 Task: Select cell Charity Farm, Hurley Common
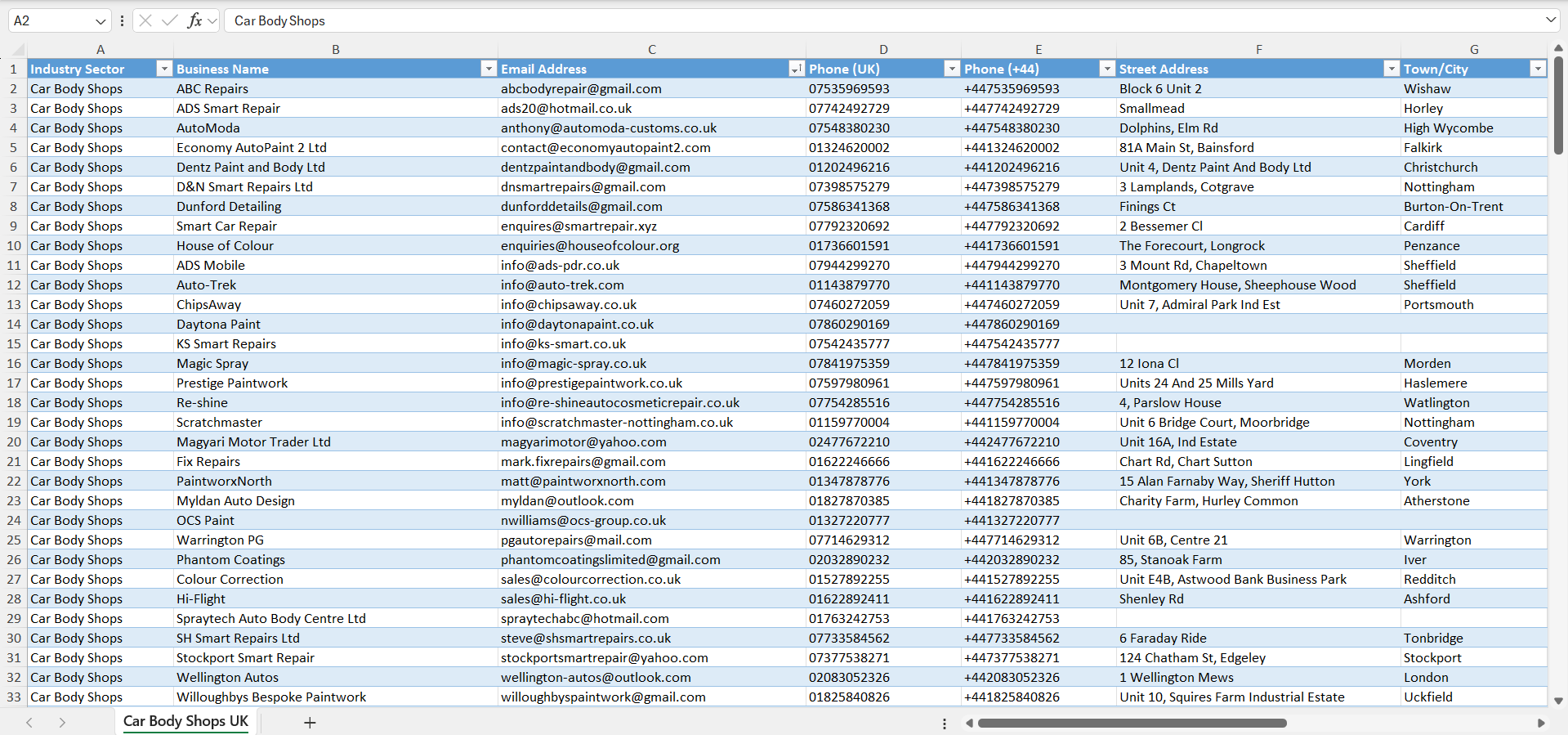coord(1258,500)
